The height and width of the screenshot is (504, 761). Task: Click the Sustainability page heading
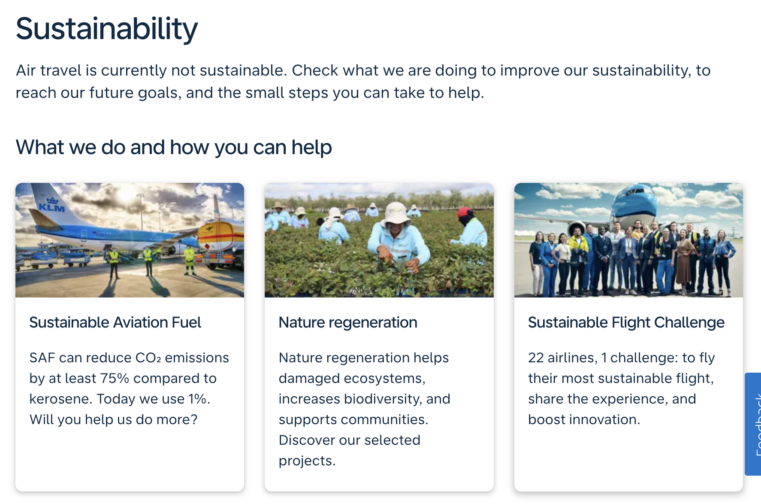click(107, 29)
